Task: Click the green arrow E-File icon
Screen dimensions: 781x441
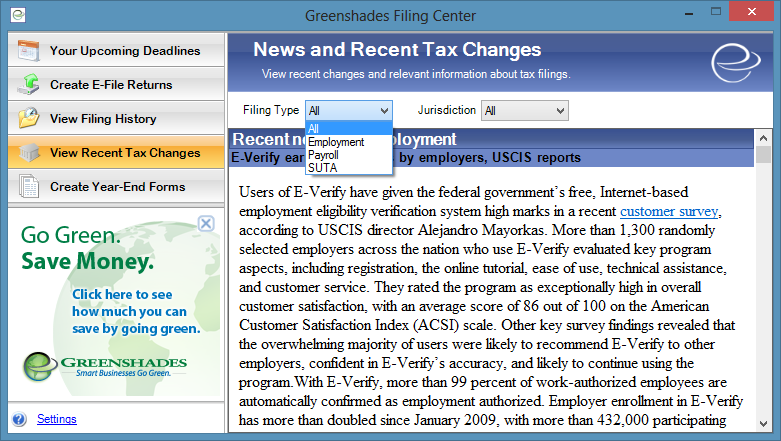Action: (x=28, y=84)
